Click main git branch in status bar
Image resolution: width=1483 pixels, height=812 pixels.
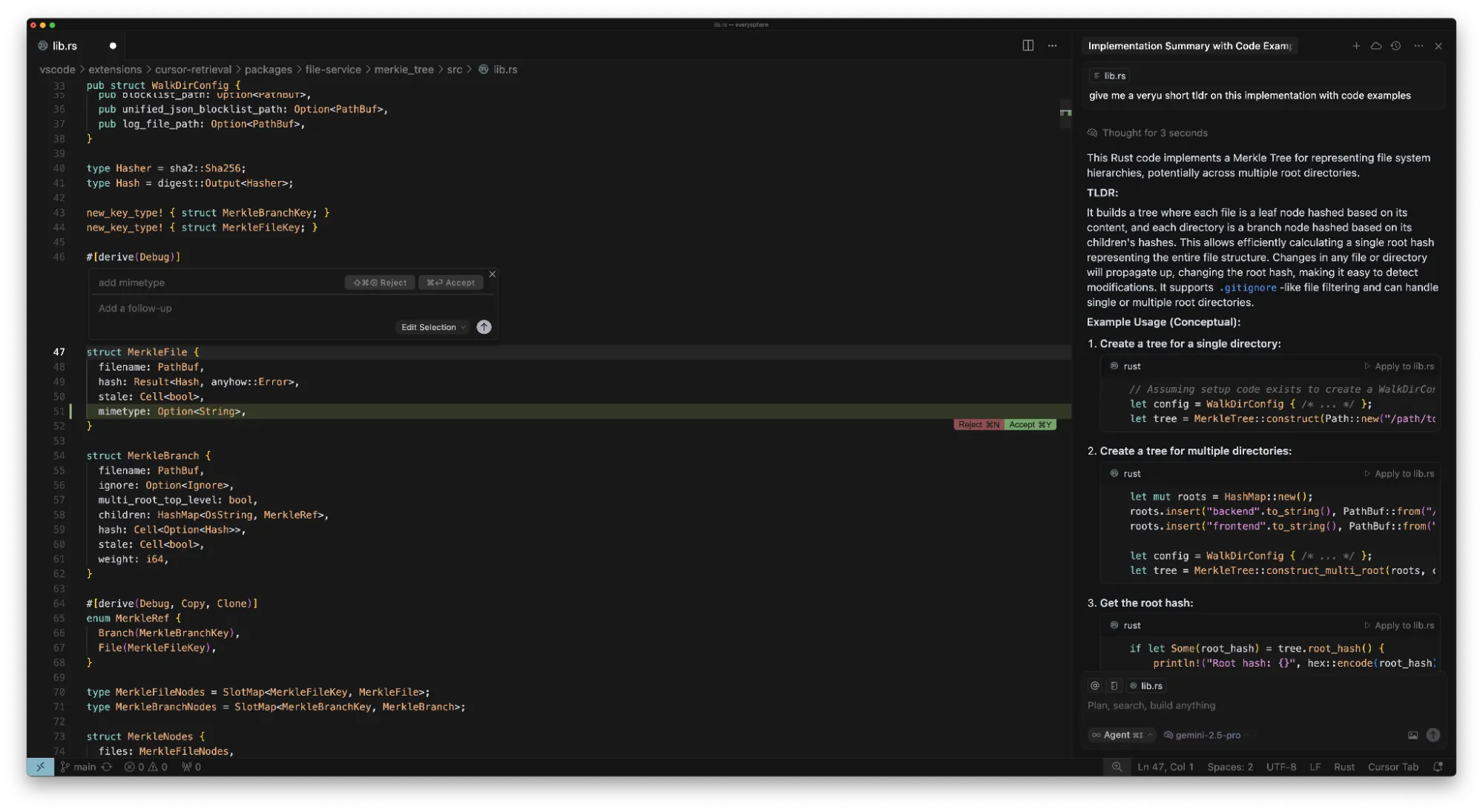79,767
